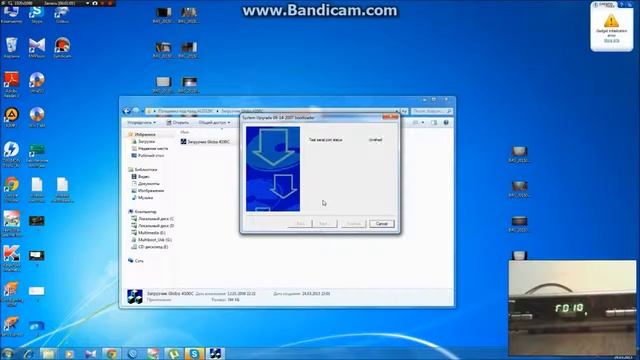Open the Multiboot_Usb (G:) drive
This screenshot has height=360, width=640.
[151, 240]
